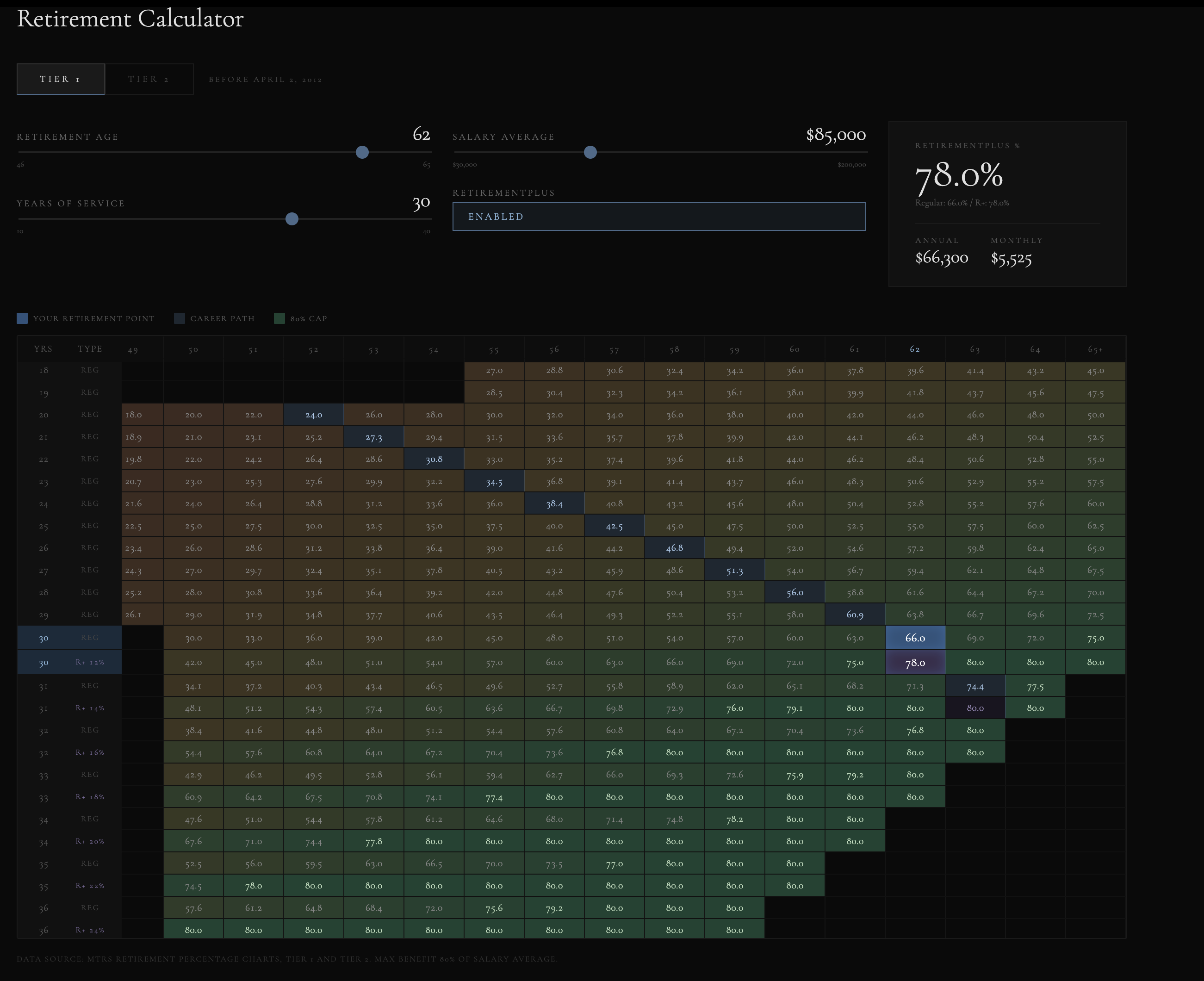Disable the RetirementPlus toggle

(659, 217)
